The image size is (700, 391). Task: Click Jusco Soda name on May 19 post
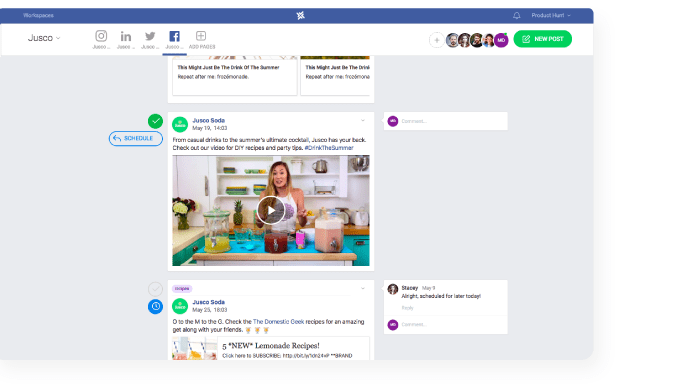208,121
